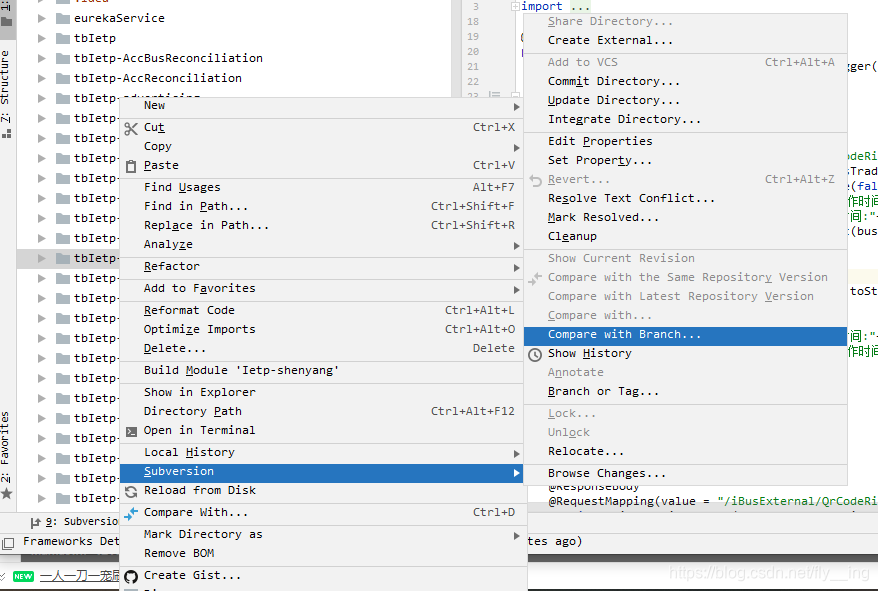The width and height of the screenshot is (878, 591).
Task: Choose Build Module 'Ietp-shenyang'
Action: (x=321, y=371)
